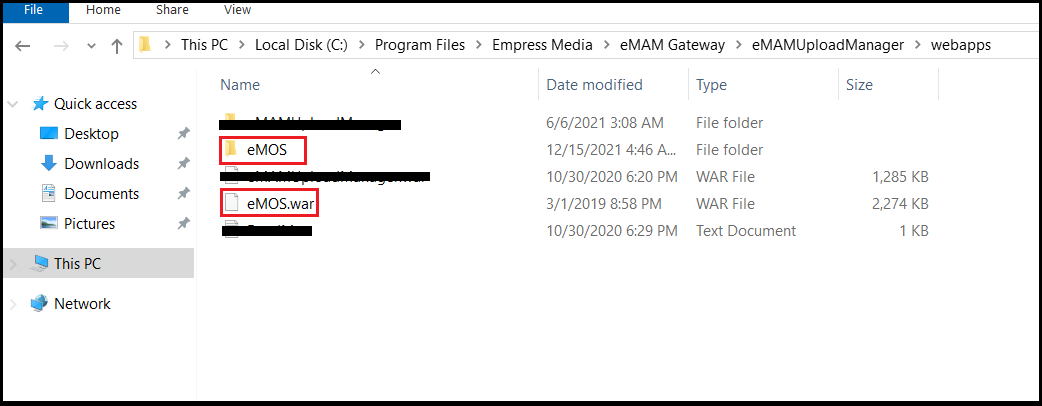Open the File menu tab
1042x406 pixels.
point(33,9)
